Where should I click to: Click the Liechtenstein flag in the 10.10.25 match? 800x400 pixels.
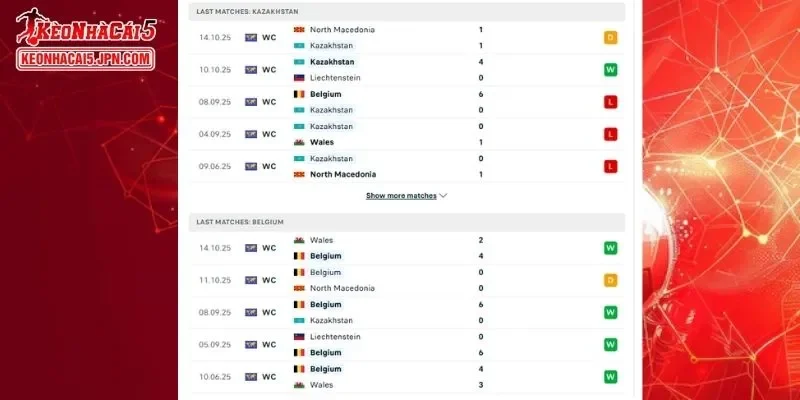pyautogui.click(x=298, y=78)
